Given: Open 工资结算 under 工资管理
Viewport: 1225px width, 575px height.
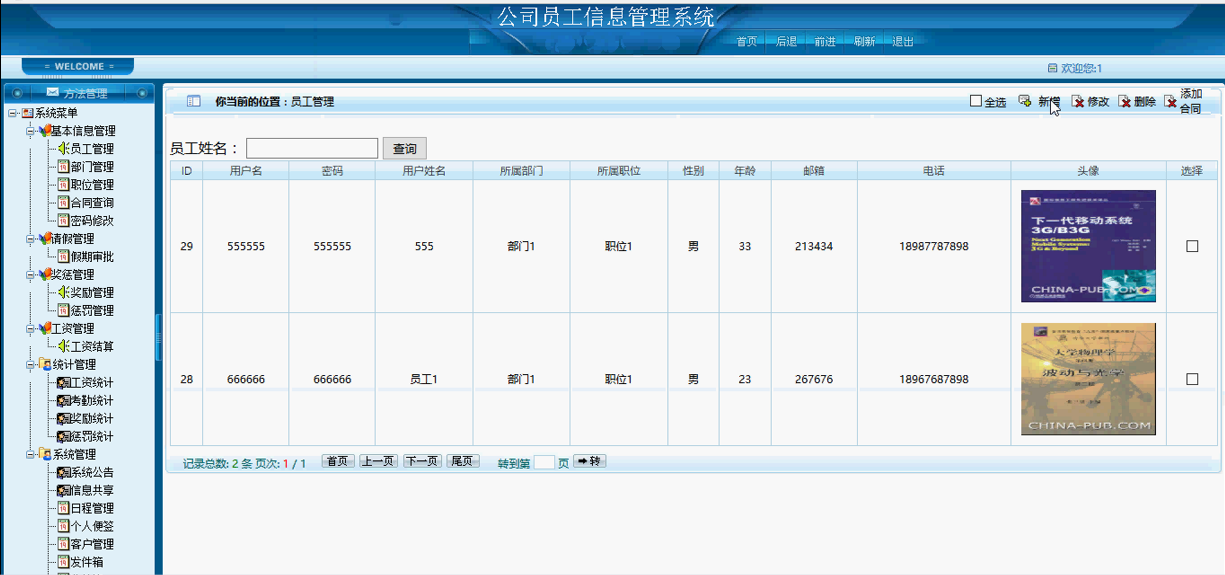Looking at the screenshot, I should click(91, 347).
